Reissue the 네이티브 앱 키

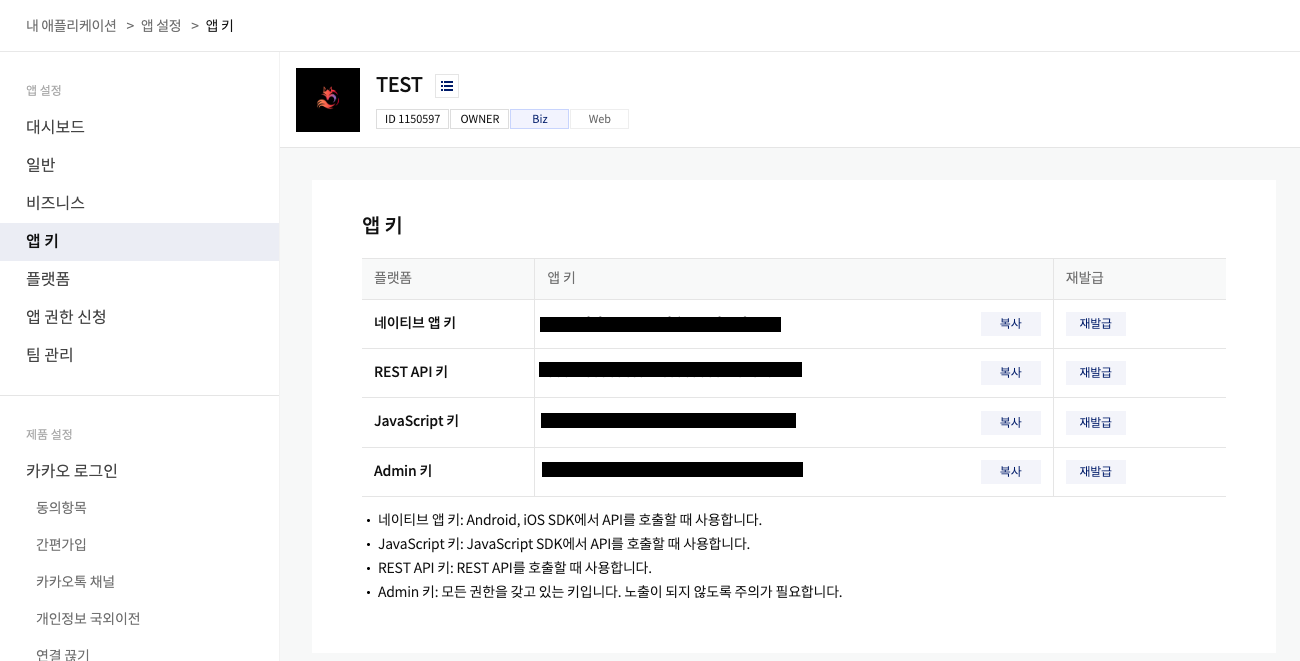pos(1096,324)
